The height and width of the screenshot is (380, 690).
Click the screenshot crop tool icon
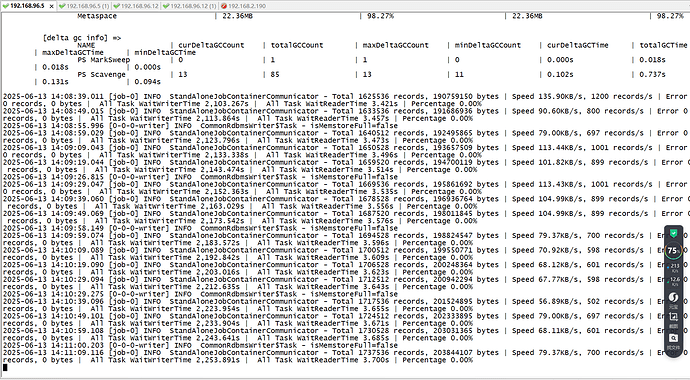[673, 318]
